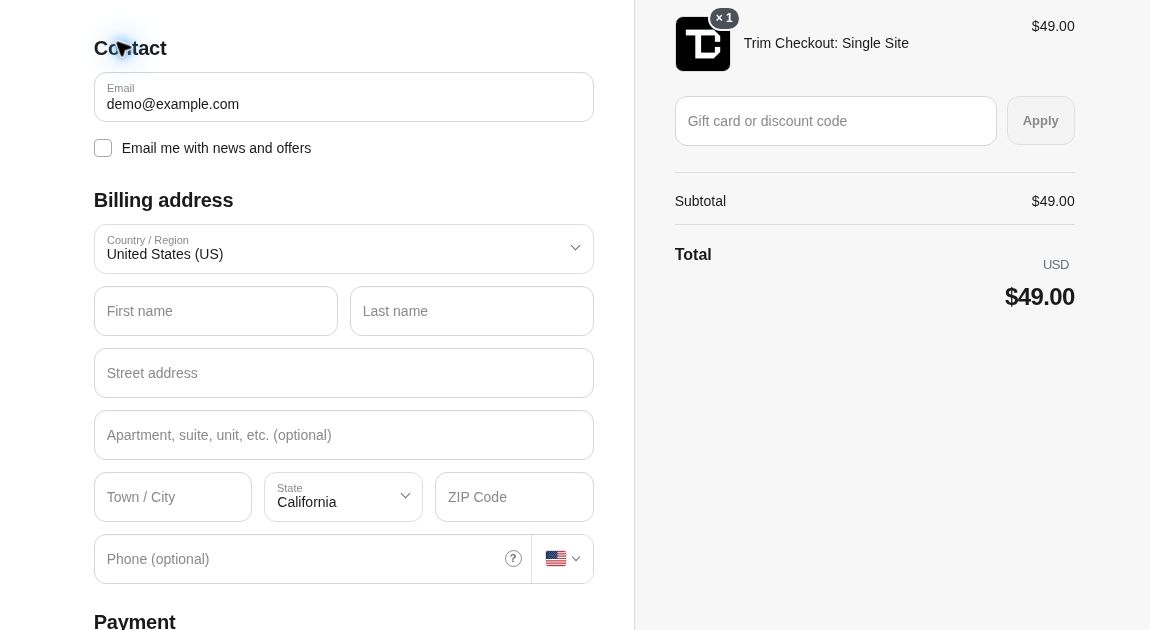Click into the First name field
Viewport: 1150px width, 630px height.
tap(216, 311)
